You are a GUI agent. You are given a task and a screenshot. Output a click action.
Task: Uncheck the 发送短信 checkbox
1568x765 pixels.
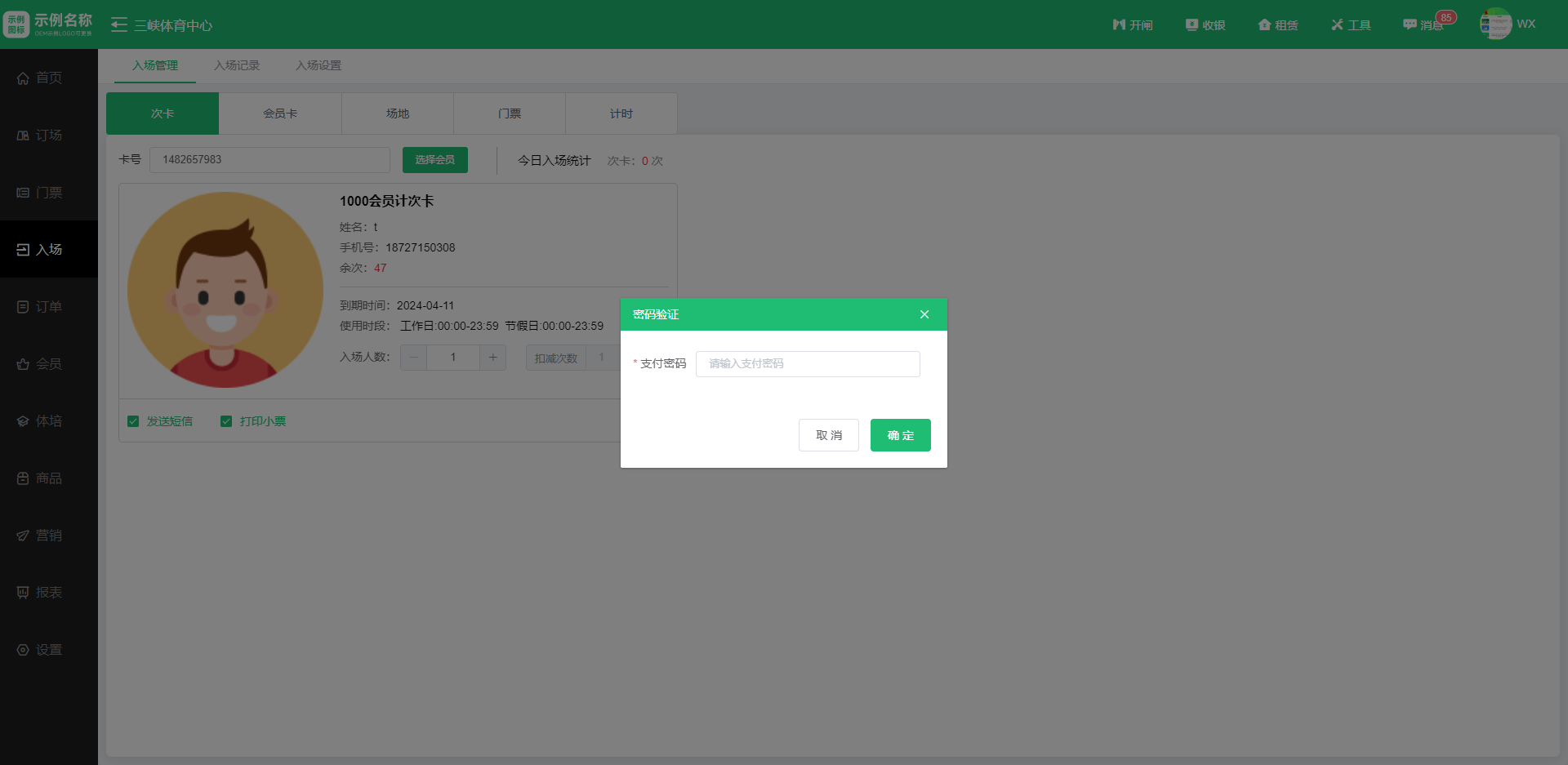click(133, 421)
